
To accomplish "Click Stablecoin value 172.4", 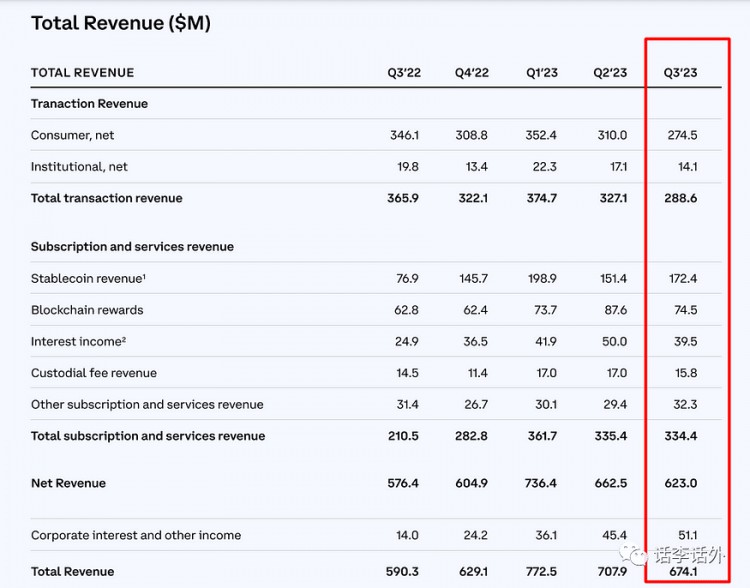I will click(x=683, y=278).
